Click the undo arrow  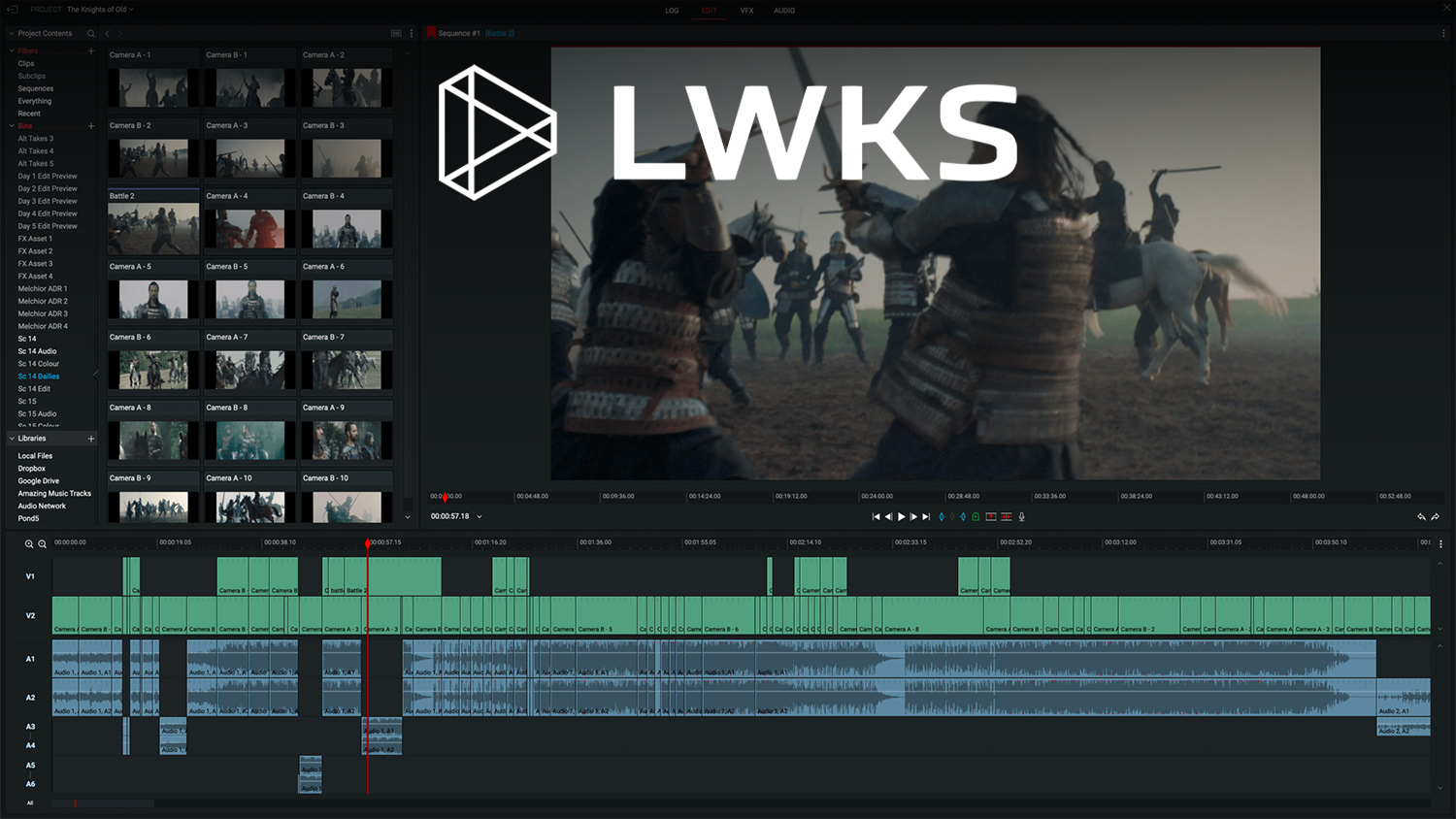point(1422,517)
